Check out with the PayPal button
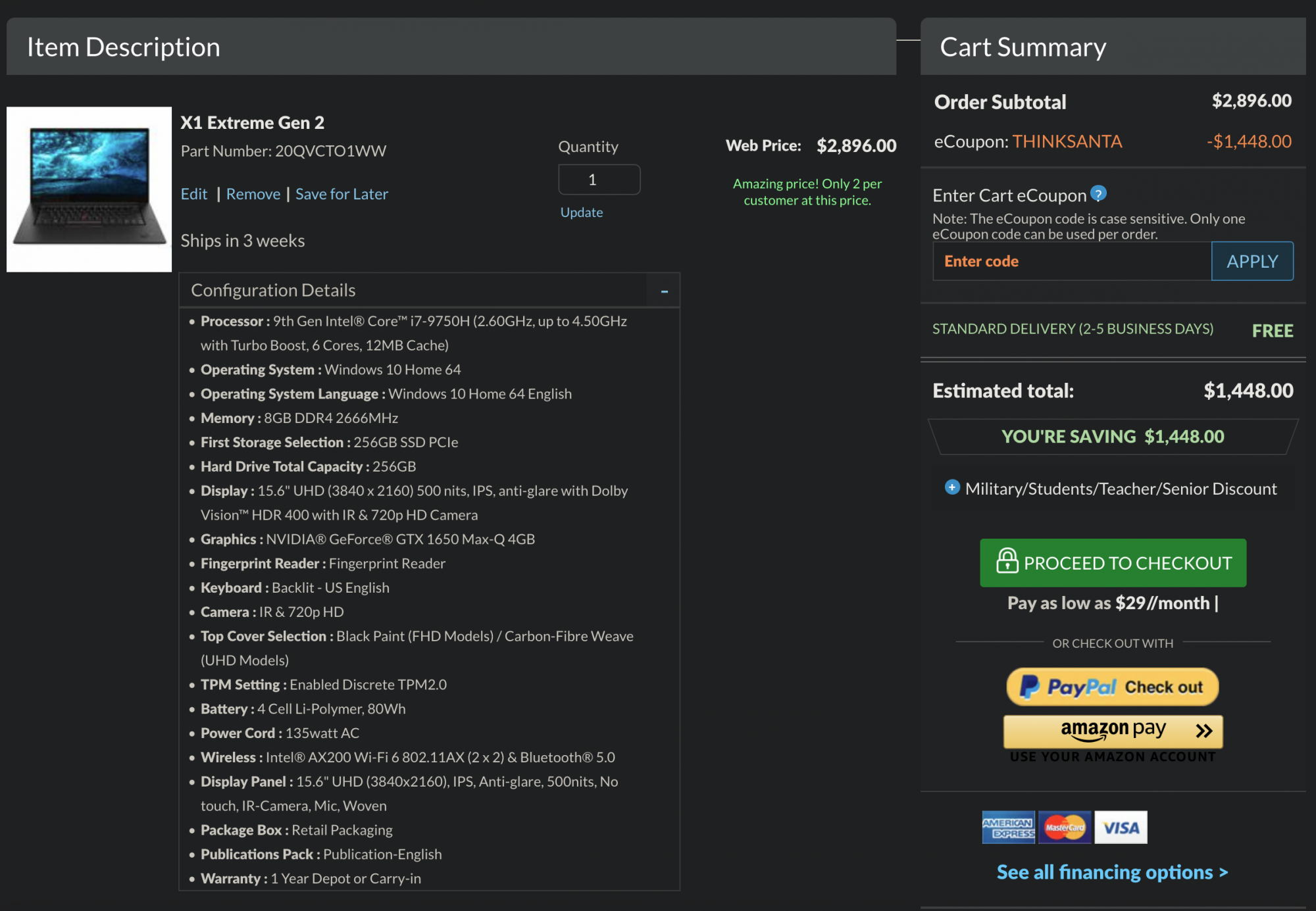Viewport: 1316px width, 911px height. (x=1112, y=687)
